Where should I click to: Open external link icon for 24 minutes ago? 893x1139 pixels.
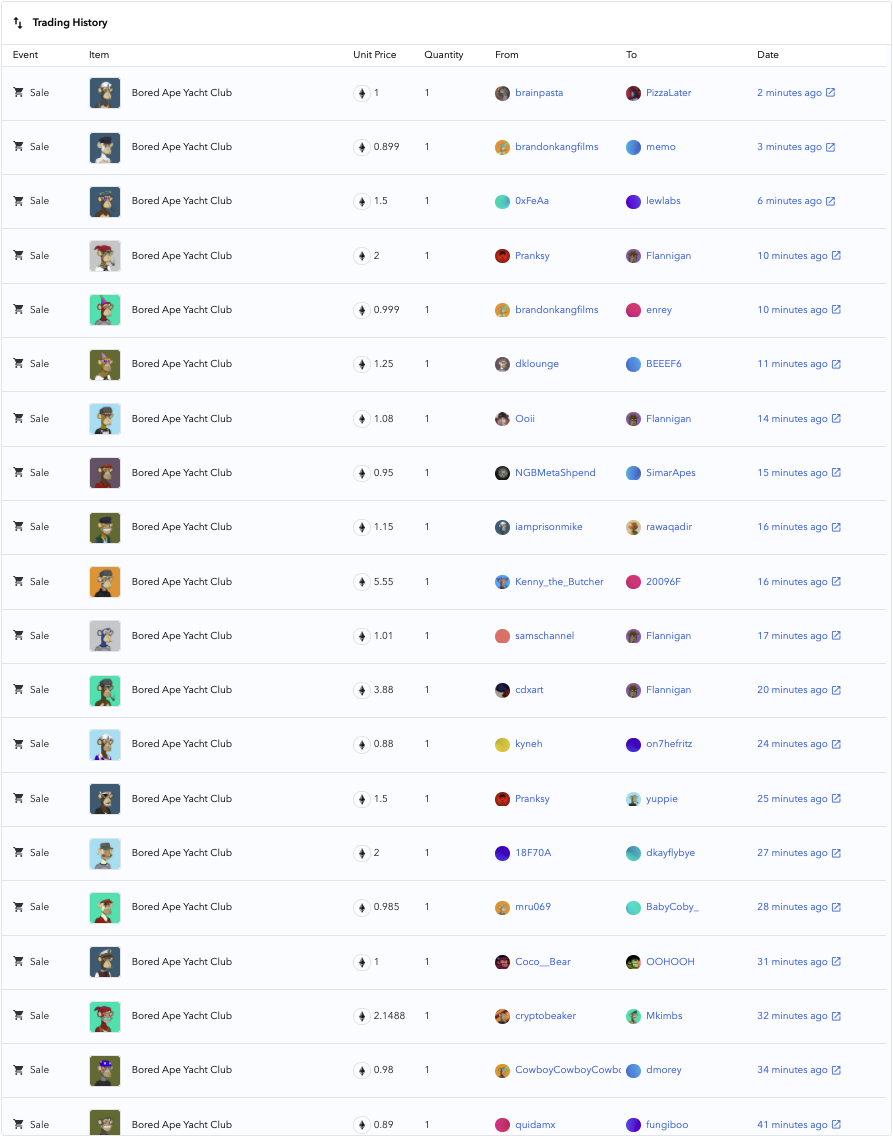(836, 744)
